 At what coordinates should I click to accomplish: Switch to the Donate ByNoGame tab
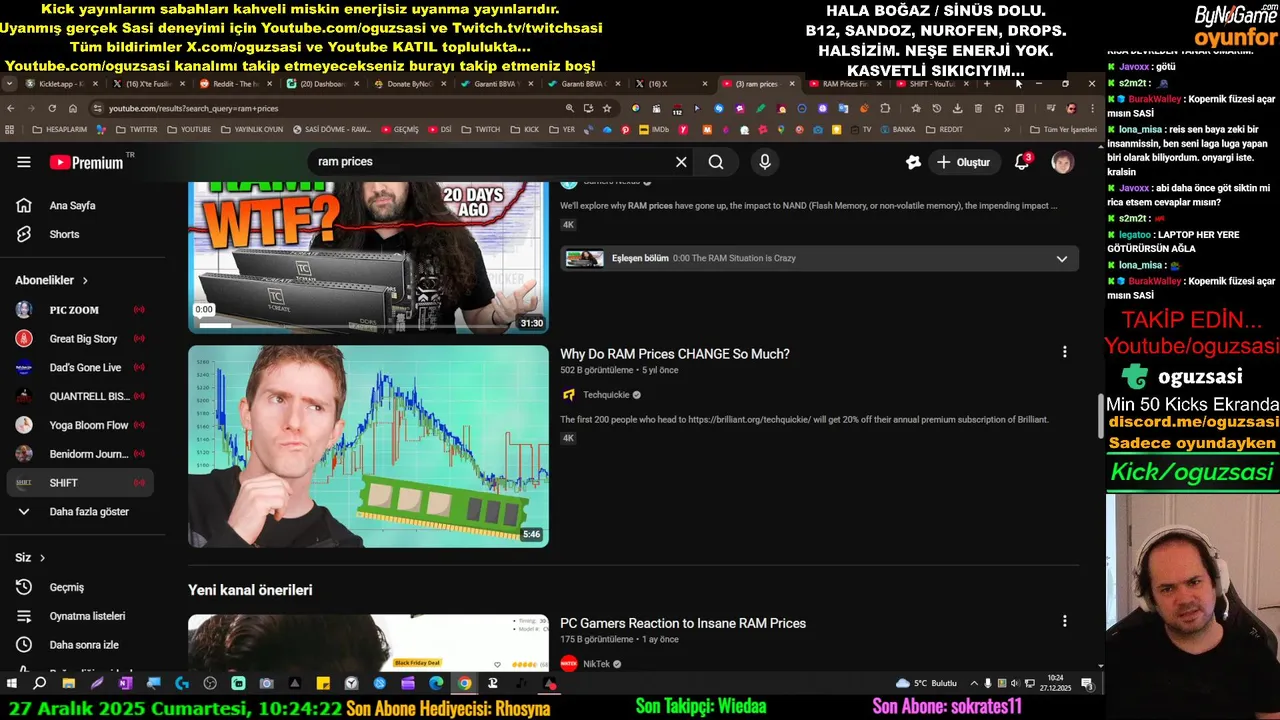click(x=408, y=84)
